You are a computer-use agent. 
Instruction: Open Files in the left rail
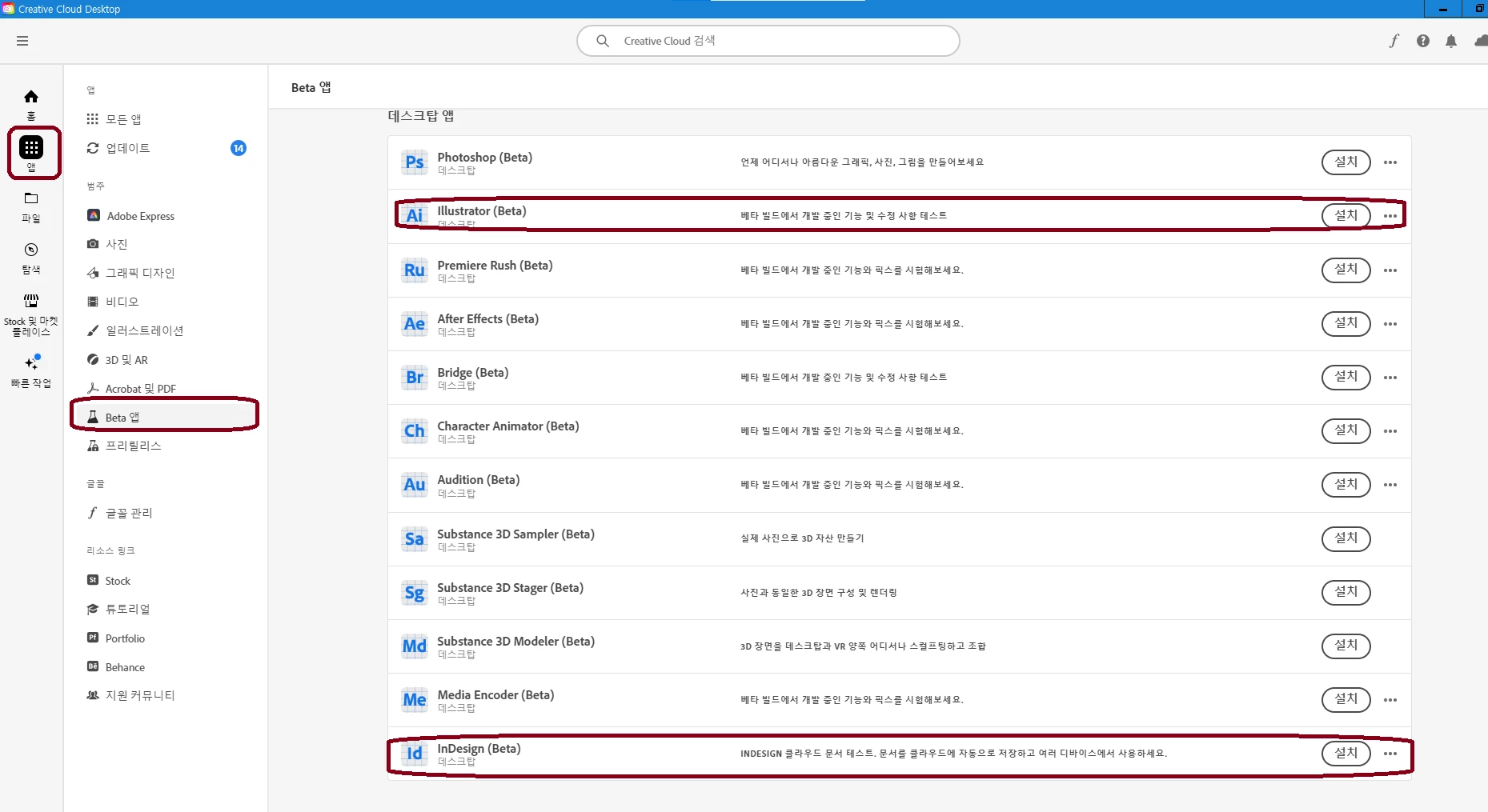31,206
